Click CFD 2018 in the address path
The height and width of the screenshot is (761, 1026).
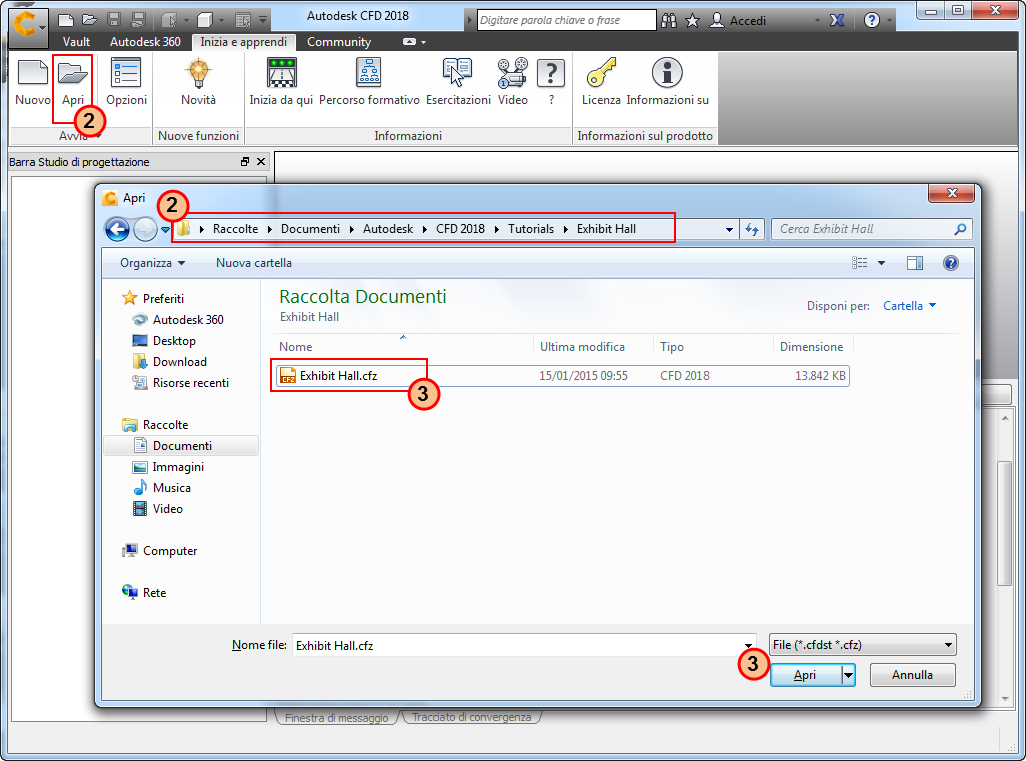click(461, 229)
